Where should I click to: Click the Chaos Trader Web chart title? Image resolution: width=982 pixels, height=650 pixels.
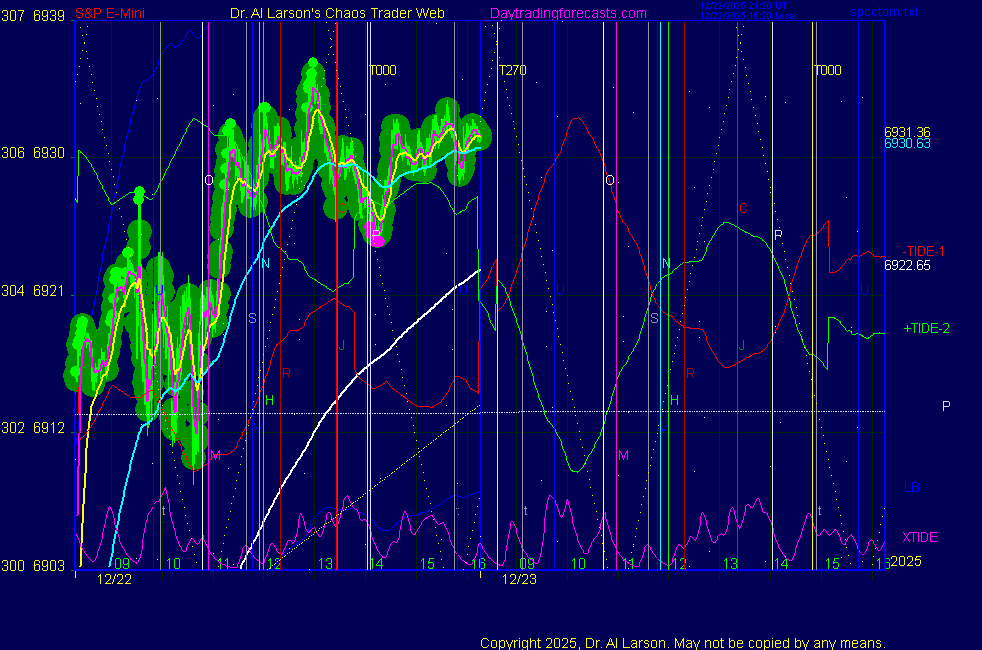pos(338,13)
